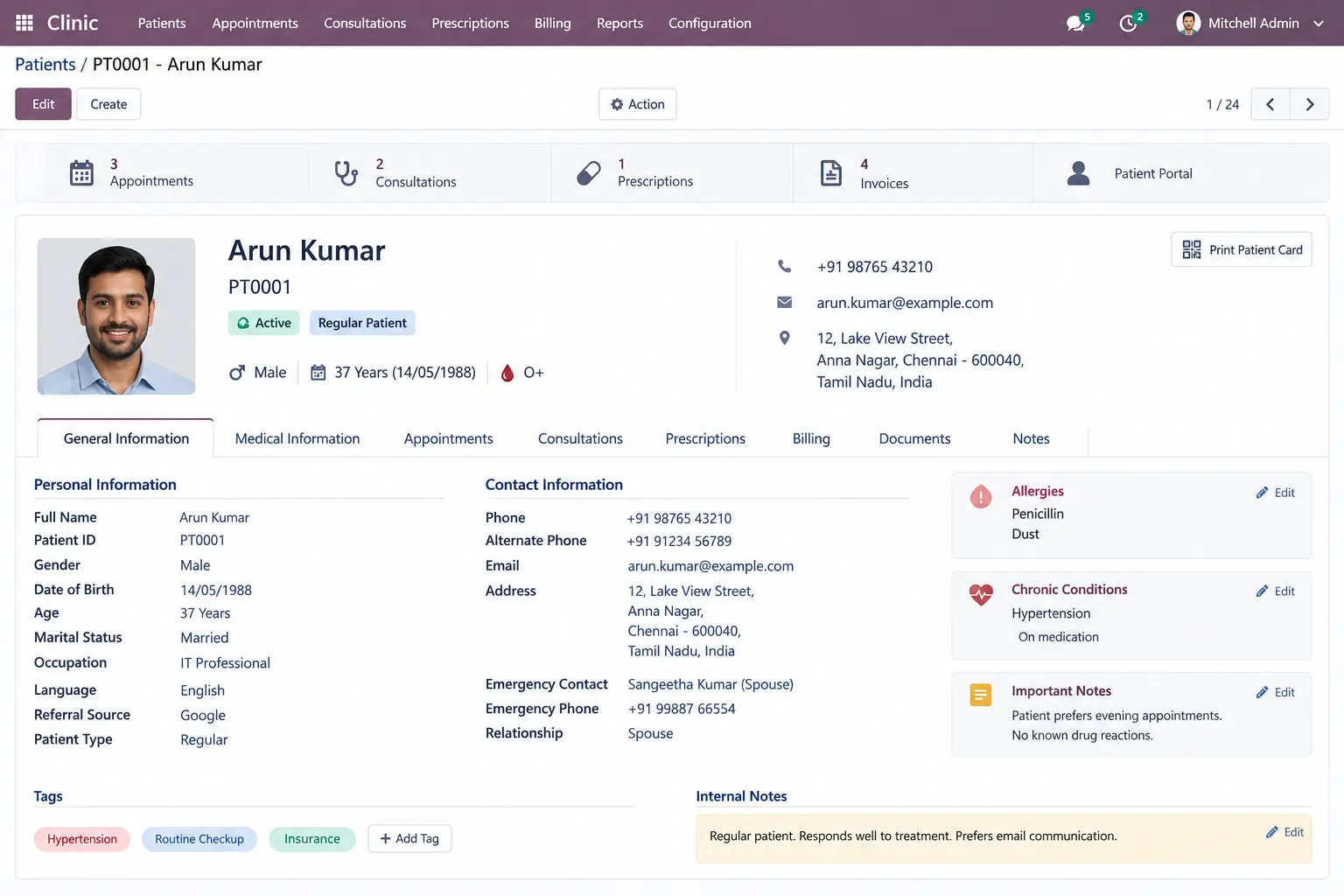The height and width of the screenshot is (896, 1344).
Task: Click the Insurance tag
Action: 312,839
